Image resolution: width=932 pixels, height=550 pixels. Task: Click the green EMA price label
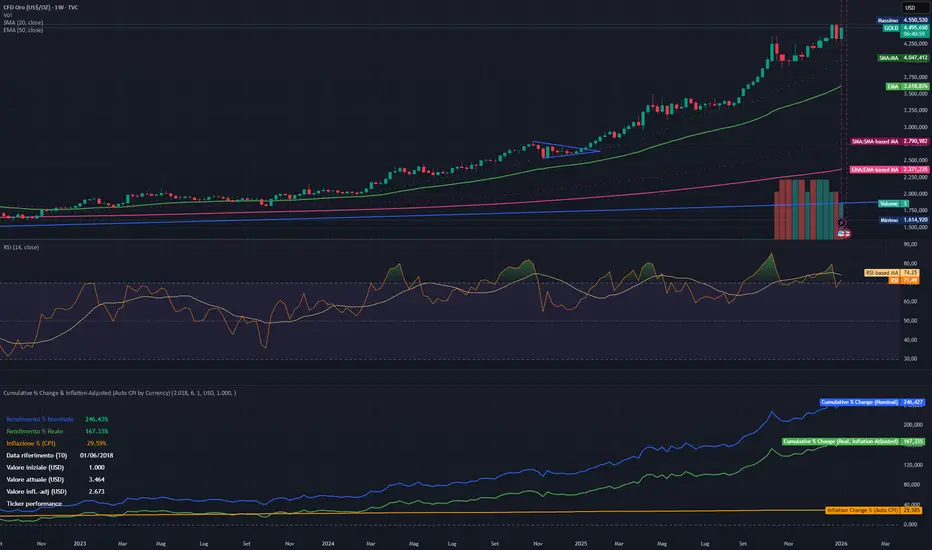(x=907, y=87)
